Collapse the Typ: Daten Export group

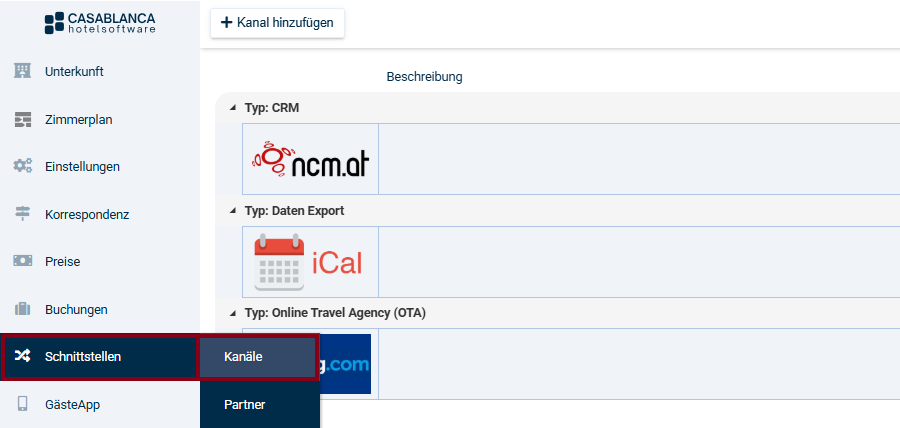pos(233,211)
